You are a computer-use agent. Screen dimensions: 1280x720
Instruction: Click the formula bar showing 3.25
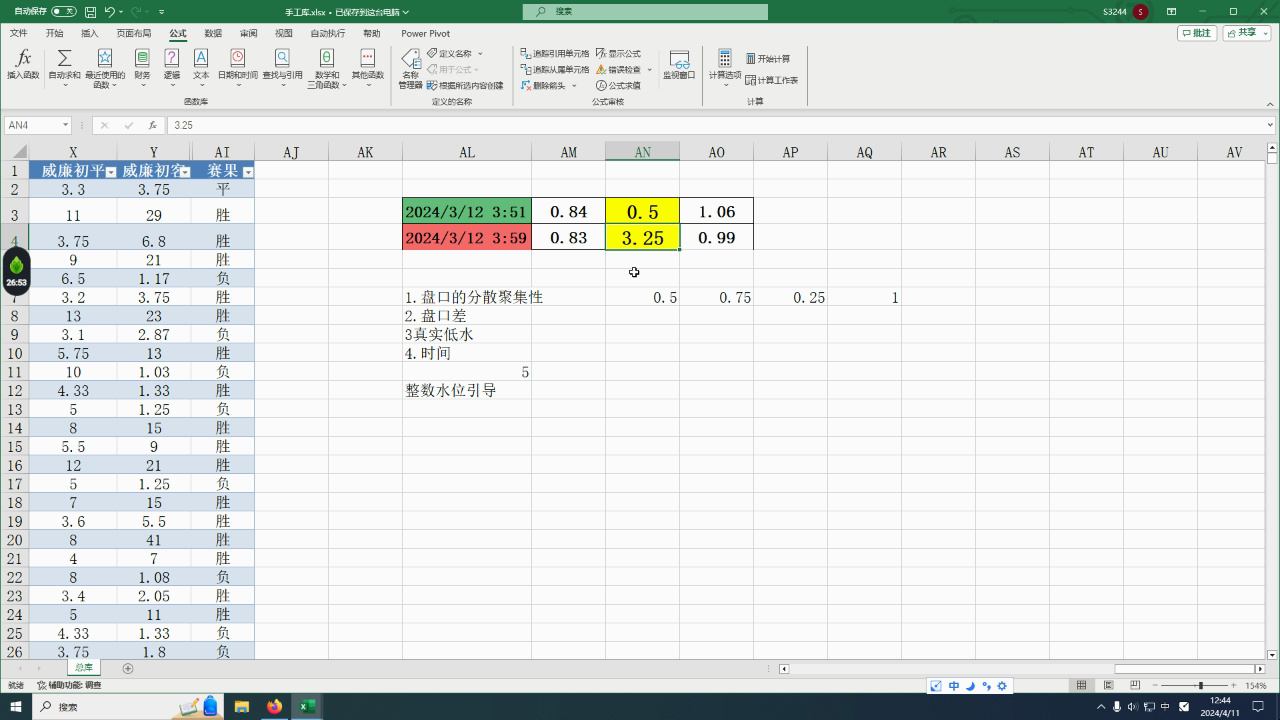(715, 125)
